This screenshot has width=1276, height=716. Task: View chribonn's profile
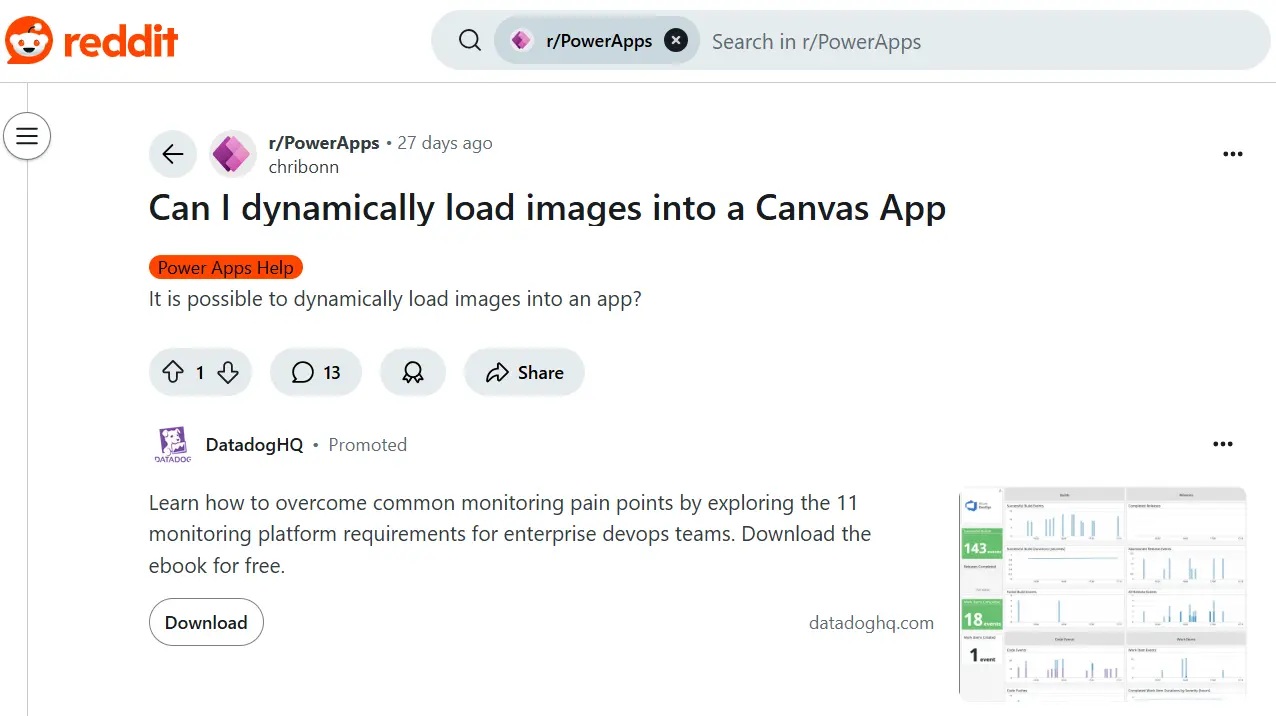[x=303, y=167]
